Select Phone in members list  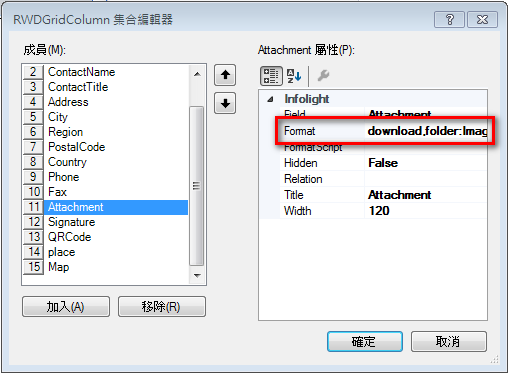click(105, 177)
